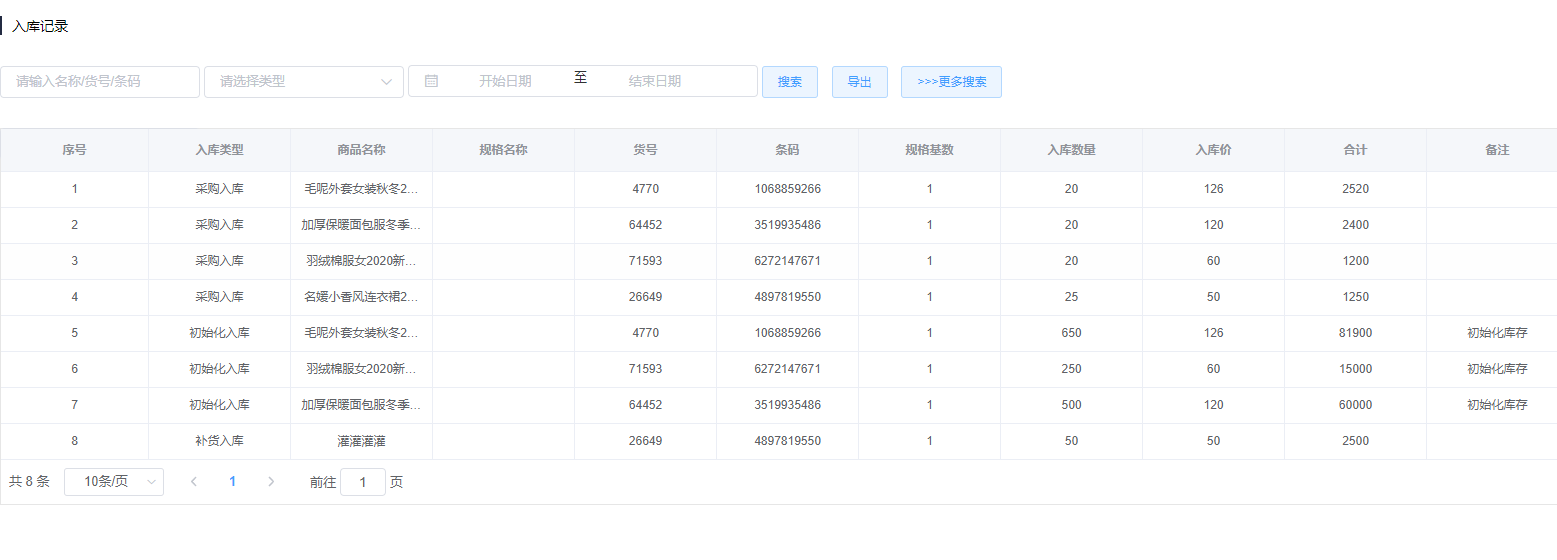Go to previous page arrow
Viewport: 1557px width, 560px height.
click(194, 482)
